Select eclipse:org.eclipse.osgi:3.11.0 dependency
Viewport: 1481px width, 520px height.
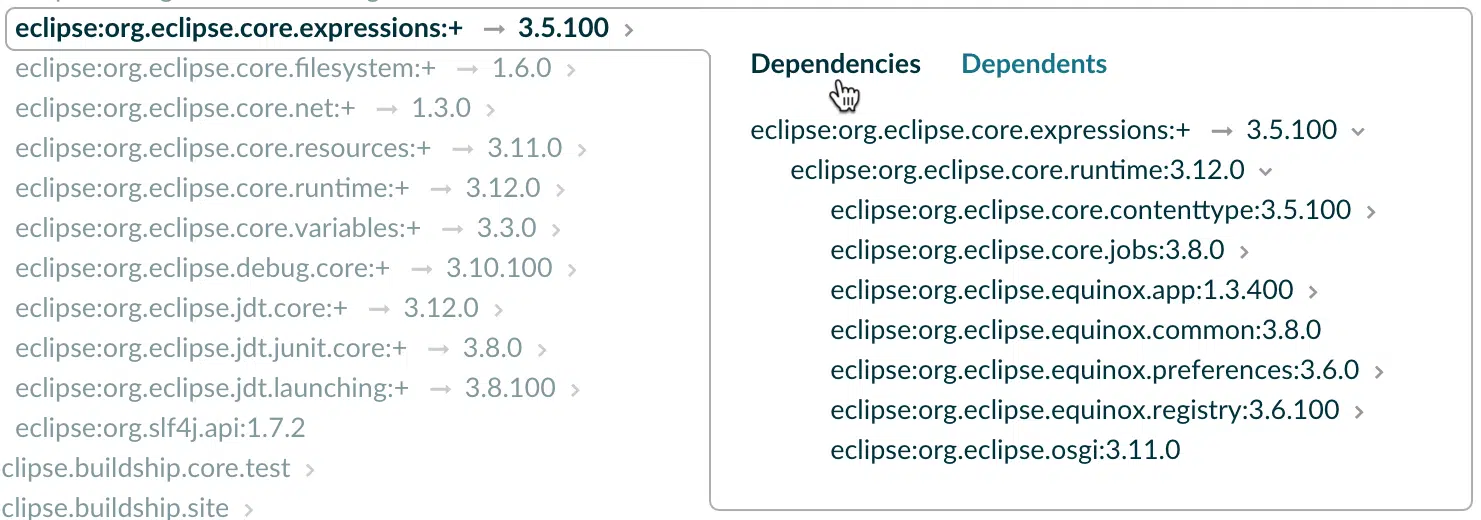[x=1005, y=450]
